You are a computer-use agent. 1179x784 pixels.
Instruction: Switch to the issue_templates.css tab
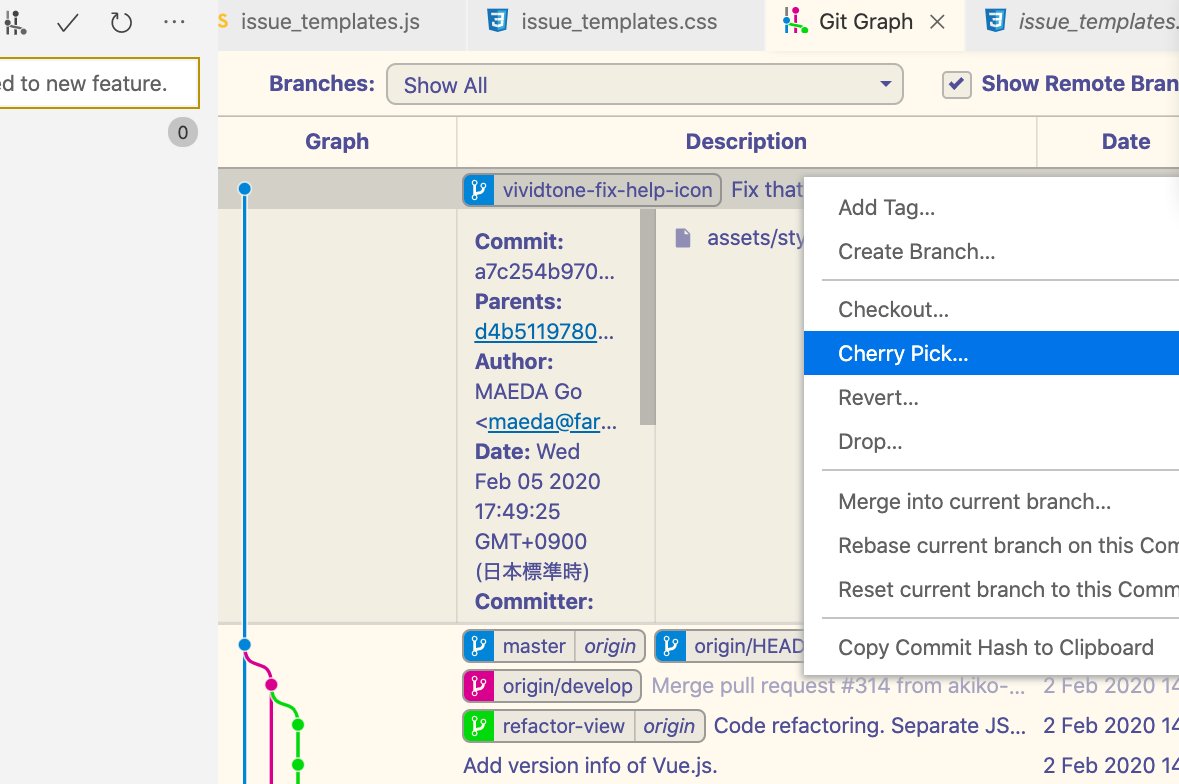click(614, 20)
